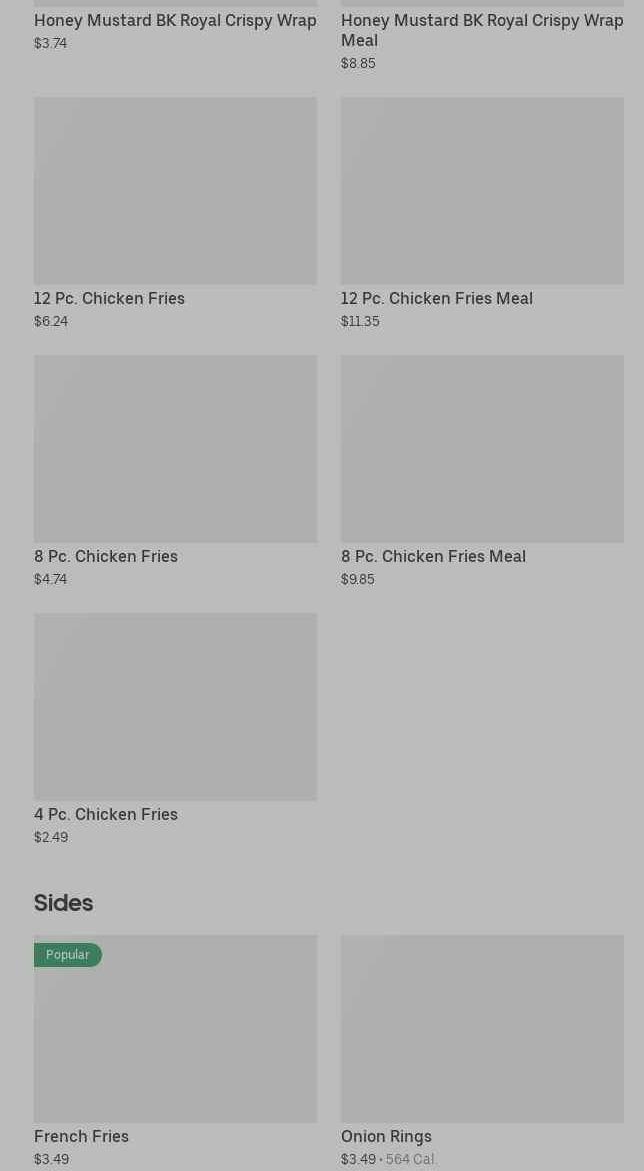Click the Onion Rings title
Viewport: 644px width, 1171px height.
(x=386, y=1136)
